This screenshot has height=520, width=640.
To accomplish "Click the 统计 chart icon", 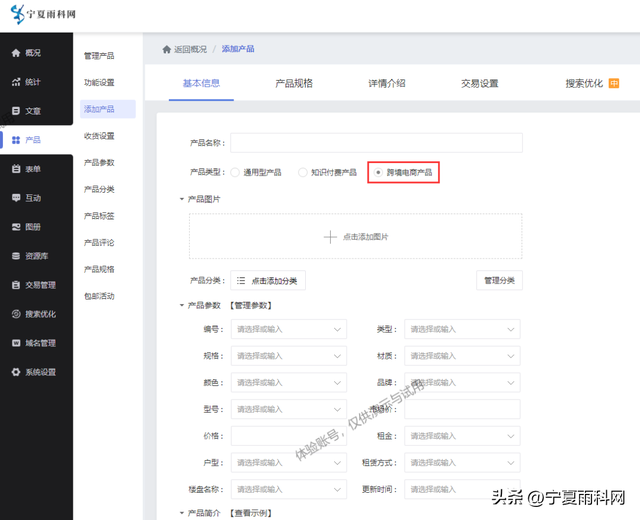I will point(16,82).
